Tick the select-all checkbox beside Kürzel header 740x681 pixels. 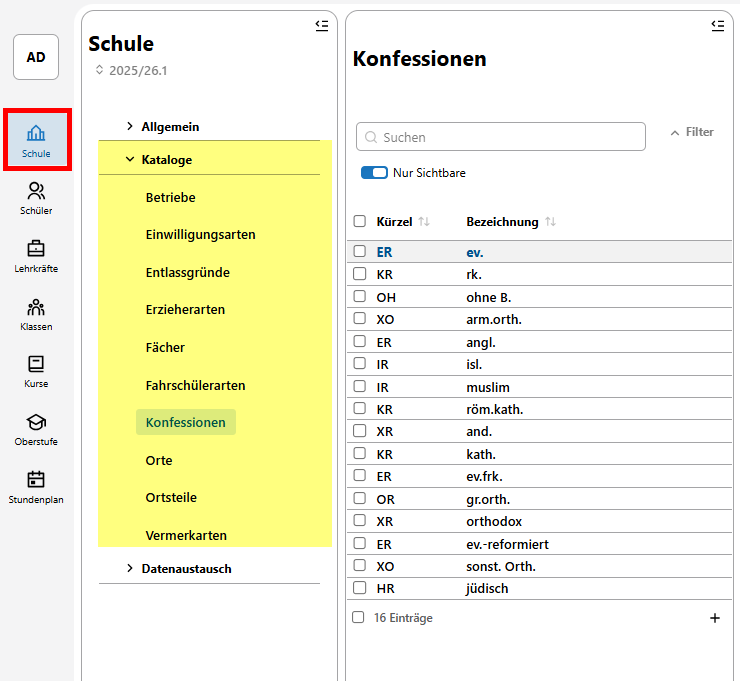(360, 221)
